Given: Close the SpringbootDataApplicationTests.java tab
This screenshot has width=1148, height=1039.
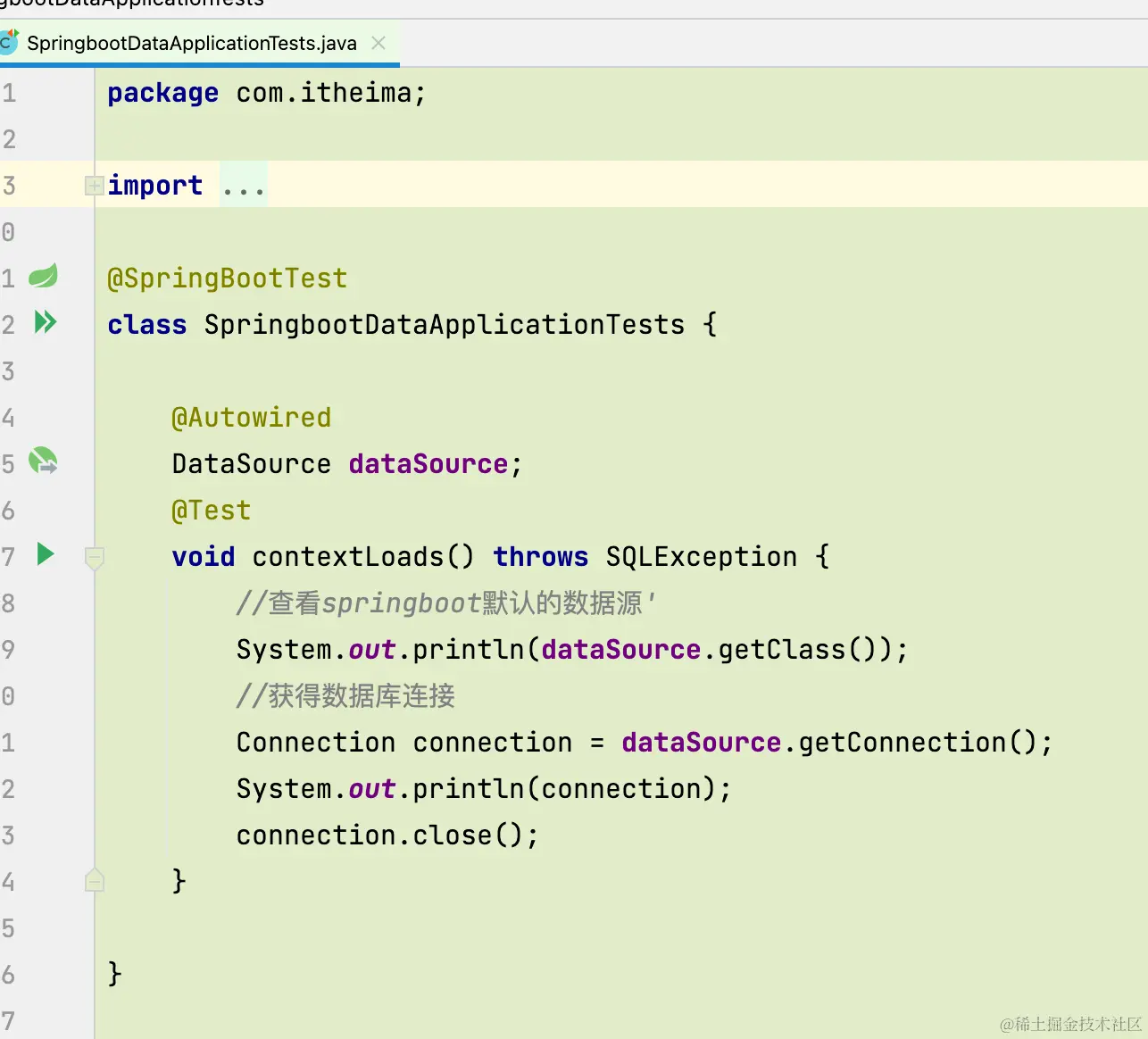Looking at the screenshot, I should coord(379,43).
